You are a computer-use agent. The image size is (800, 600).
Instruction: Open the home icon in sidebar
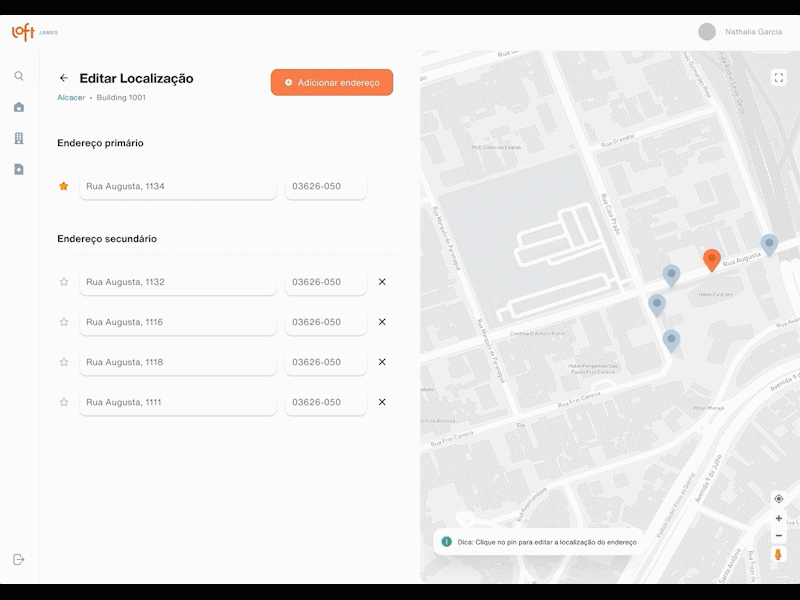tap(19, 107)
